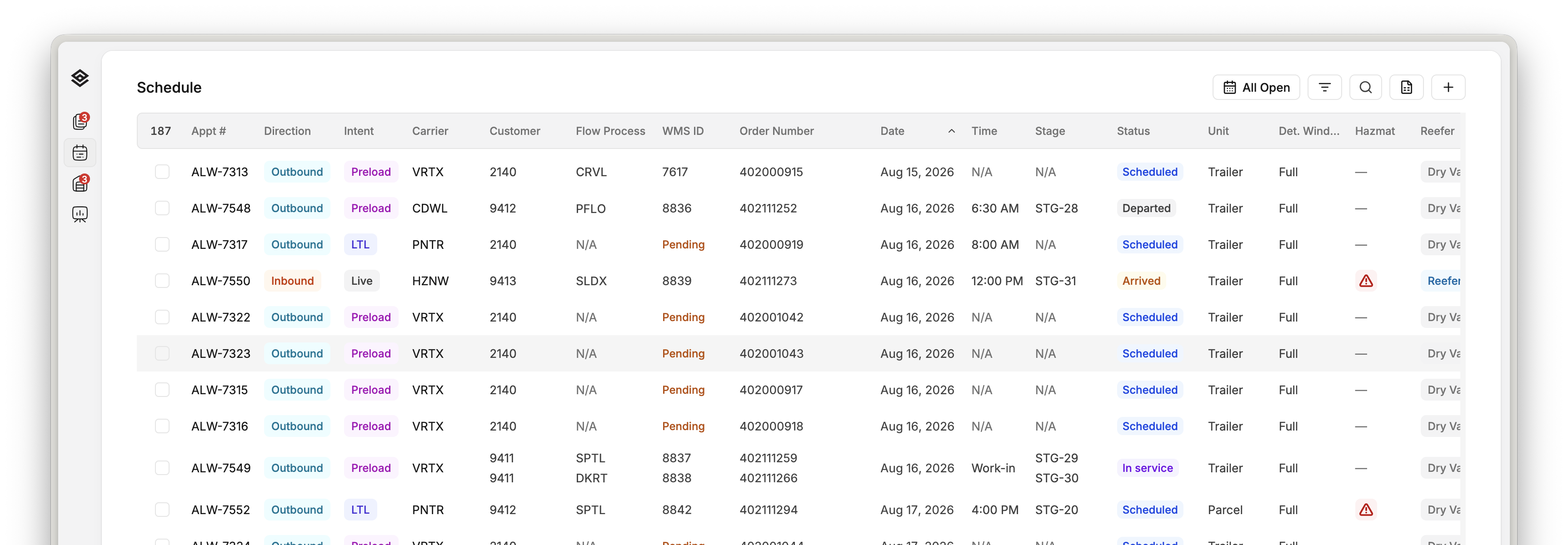
Task: Click the LTL tag on ALW-7552
Action: click(x=360, y=510)
